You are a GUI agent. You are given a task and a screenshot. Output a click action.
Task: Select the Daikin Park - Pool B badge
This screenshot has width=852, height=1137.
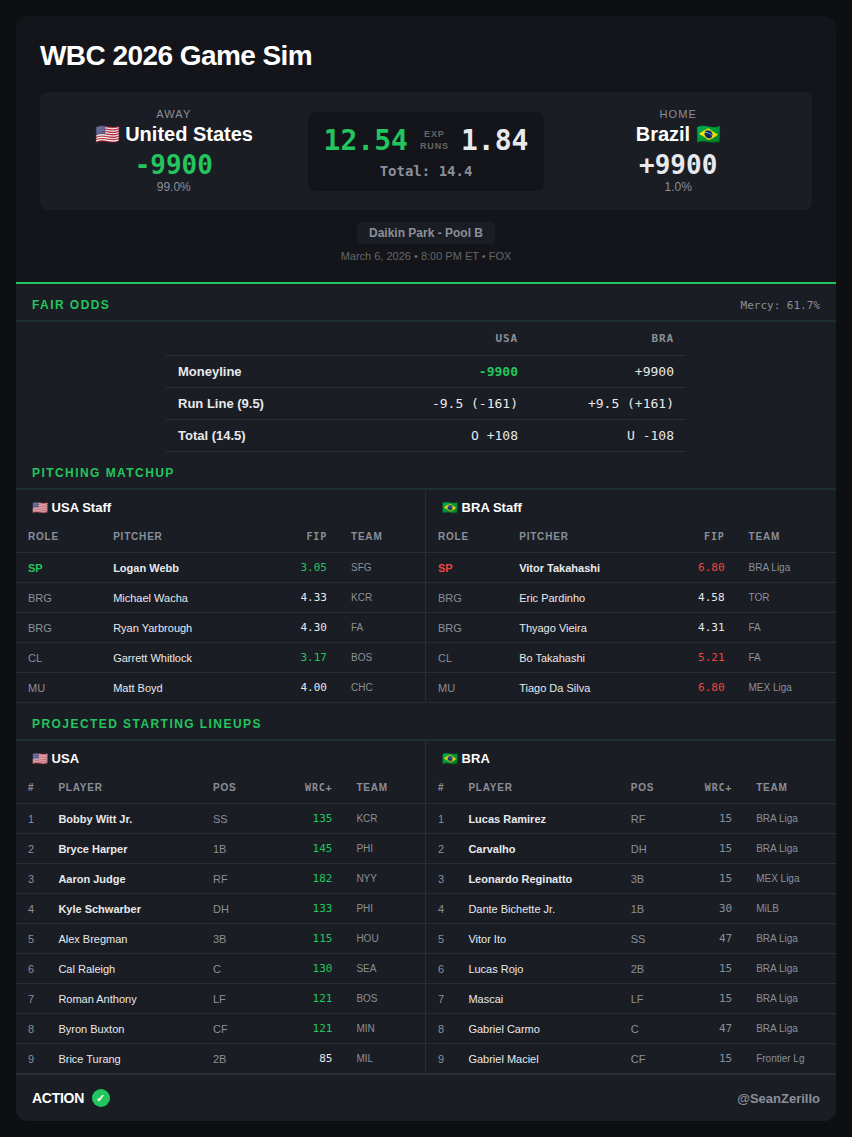click(426, 233)
